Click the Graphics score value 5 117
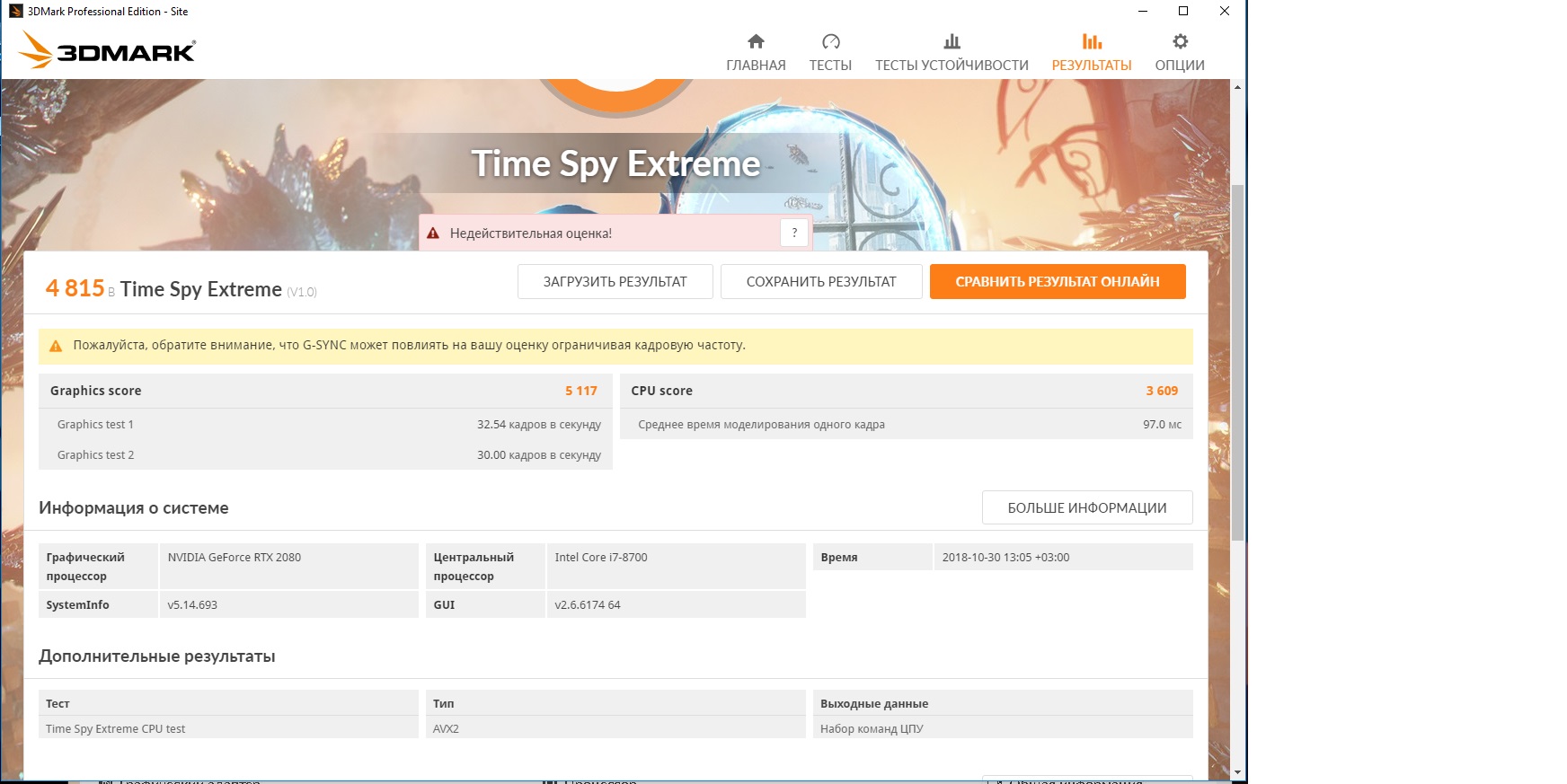The height and width of the screenshot is (784, 1567). [x=581, y=391]
